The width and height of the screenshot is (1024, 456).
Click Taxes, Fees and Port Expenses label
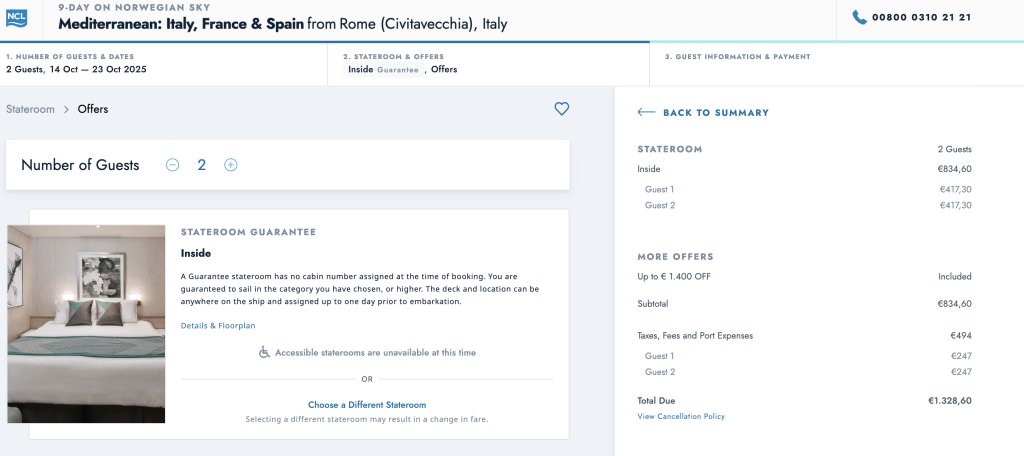pyautogui.click(x=695, y=336)
